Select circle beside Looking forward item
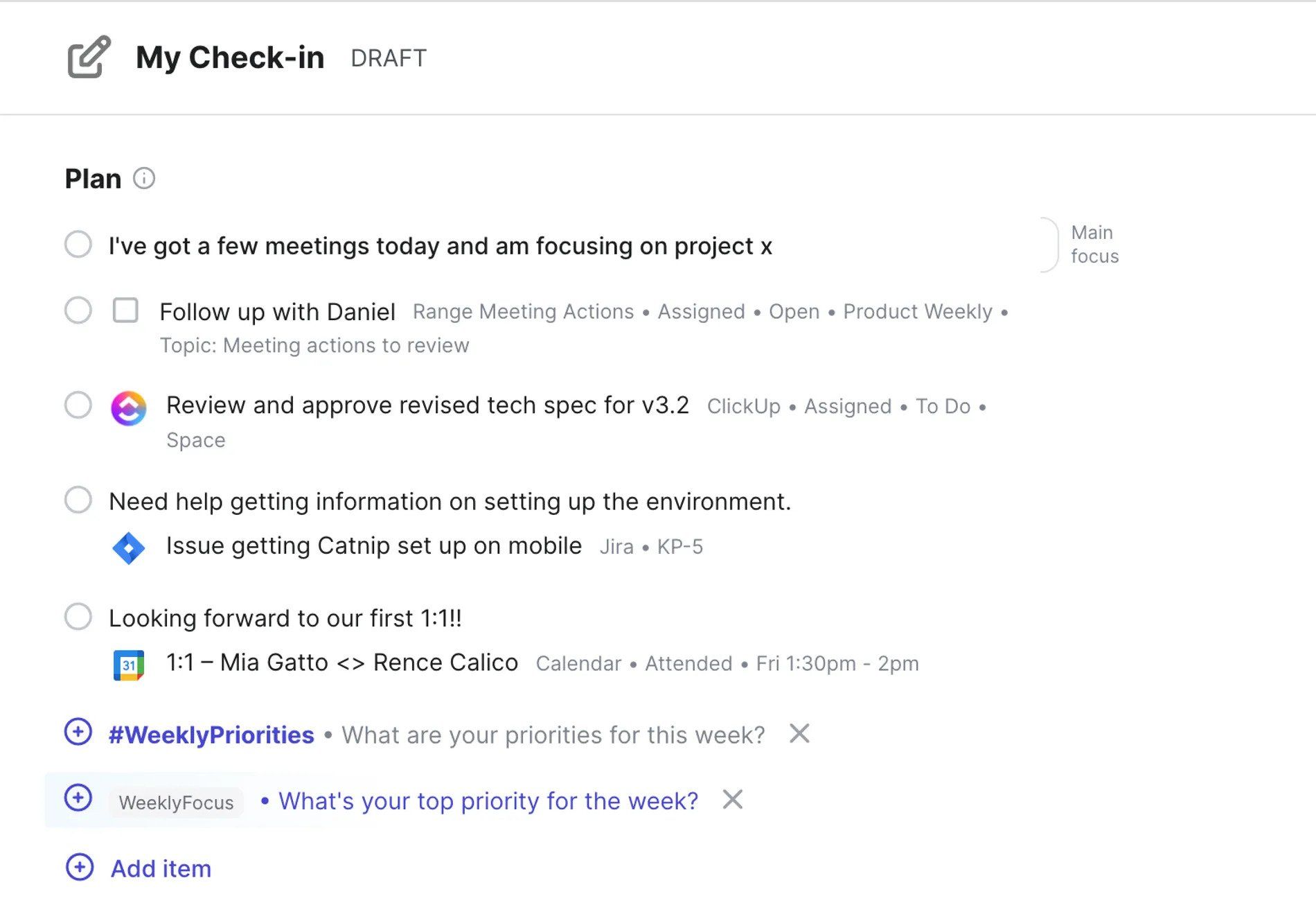Viewport: 1316px width, 912px height. [78, 616]
